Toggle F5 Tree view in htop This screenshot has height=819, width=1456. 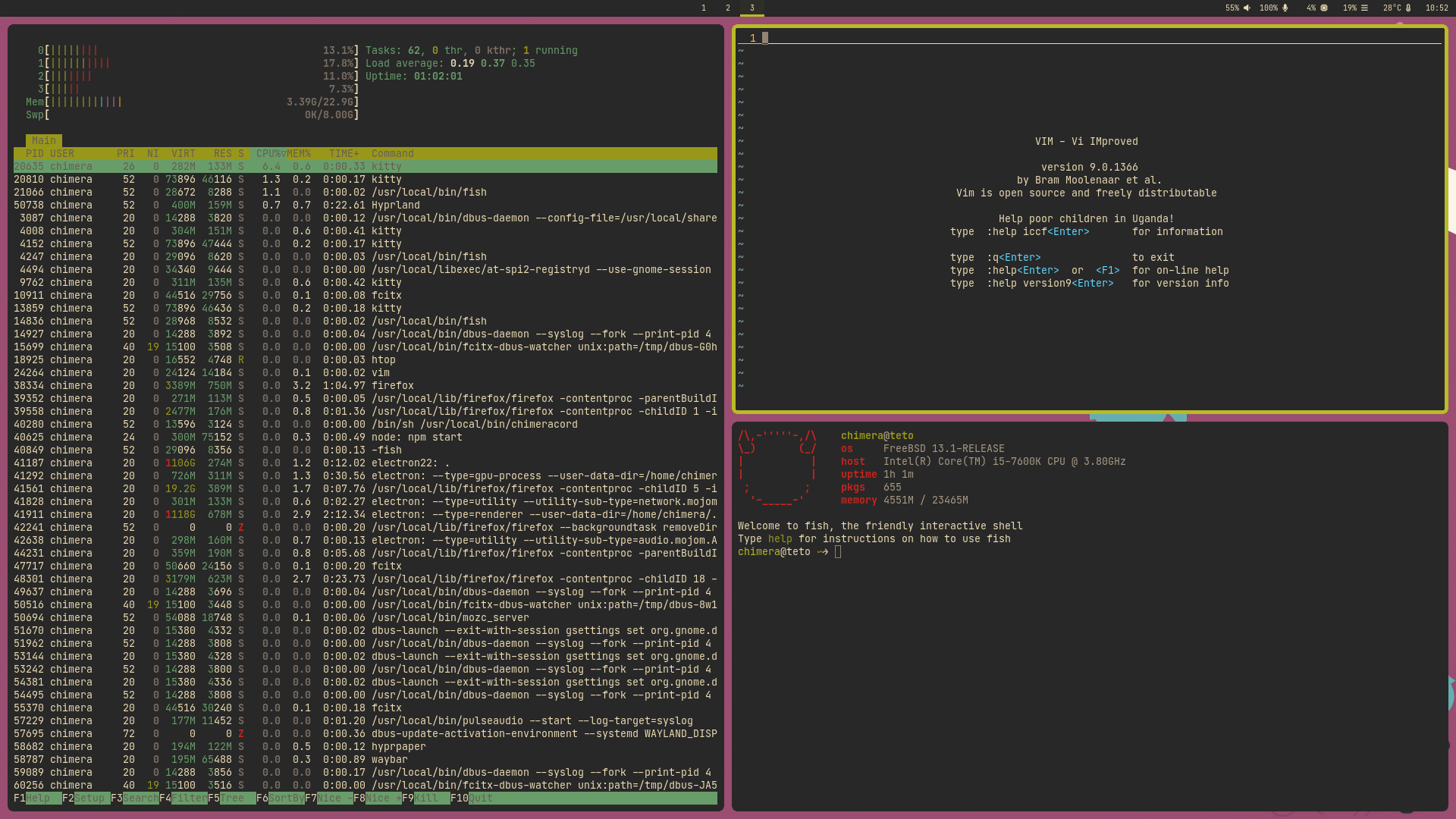(x=232, y=799)
